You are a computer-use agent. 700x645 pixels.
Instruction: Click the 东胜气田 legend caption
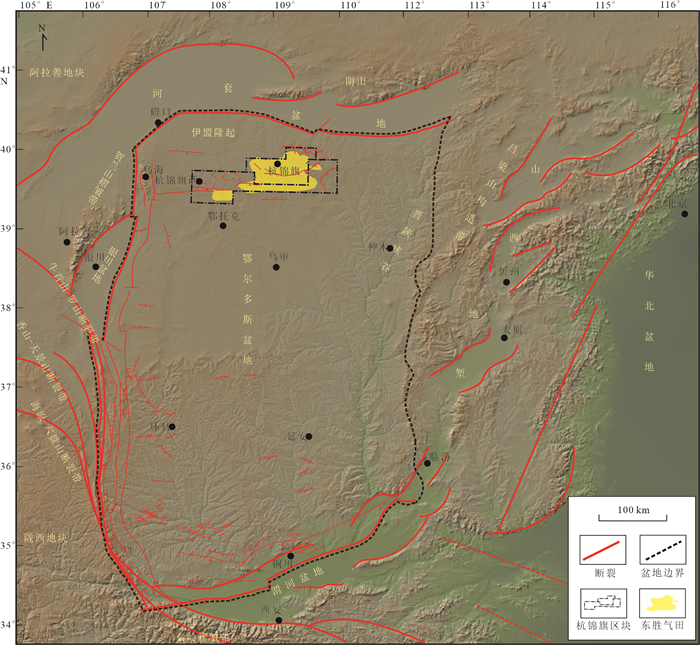point(662,626)
